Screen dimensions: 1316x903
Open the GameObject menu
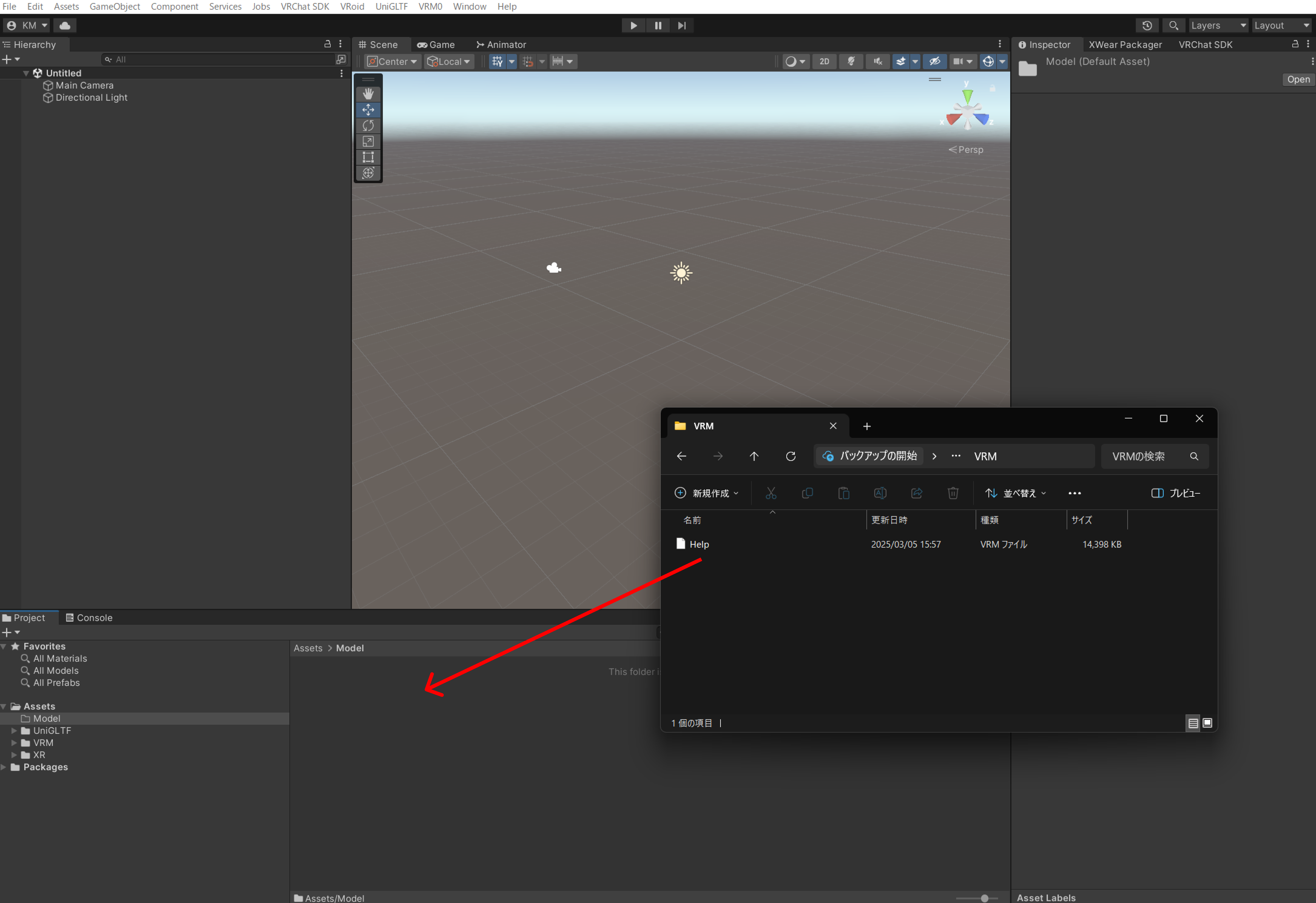(x=114, y=6)
